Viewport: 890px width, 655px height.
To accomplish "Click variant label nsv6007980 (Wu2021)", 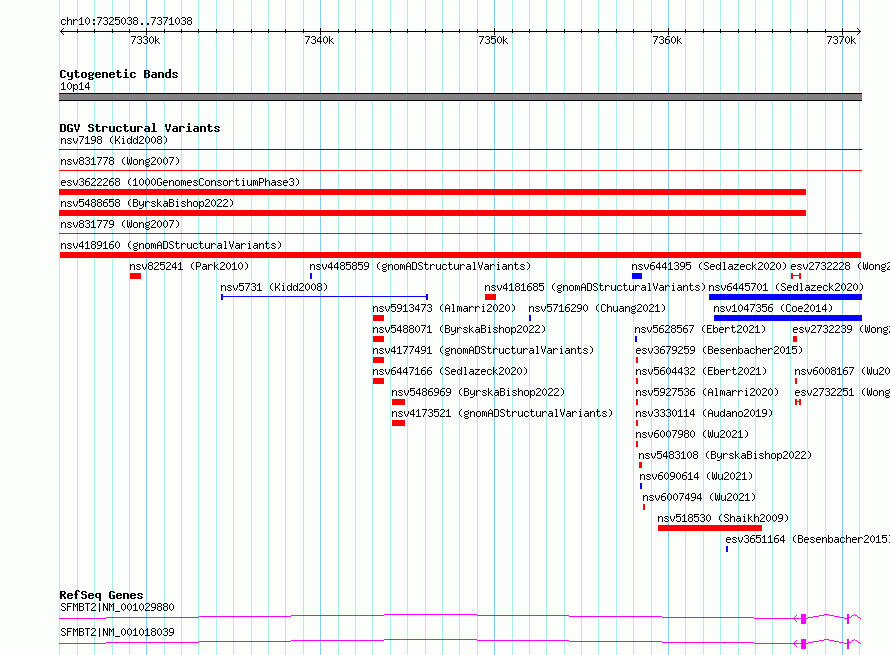I will tap(692, 434).
